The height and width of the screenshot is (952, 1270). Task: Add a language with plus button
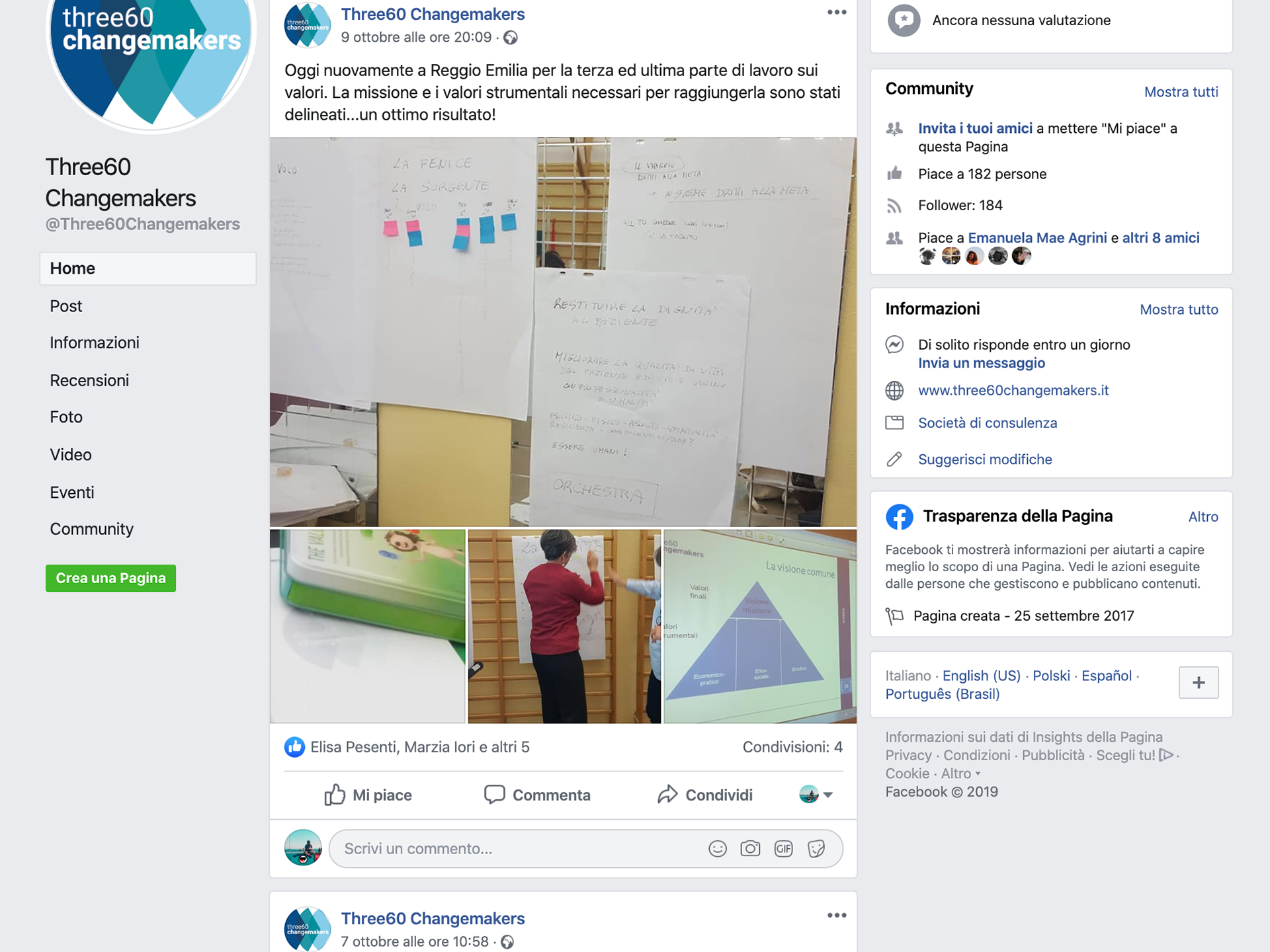1199,683
